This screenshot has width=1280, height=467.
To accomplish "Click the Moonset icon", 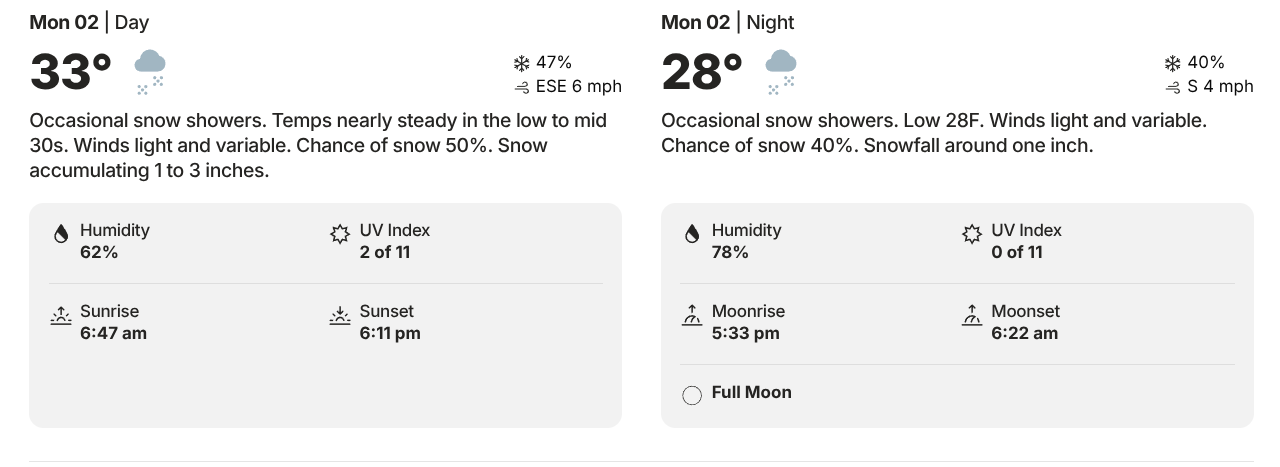I will click(971, 316).
